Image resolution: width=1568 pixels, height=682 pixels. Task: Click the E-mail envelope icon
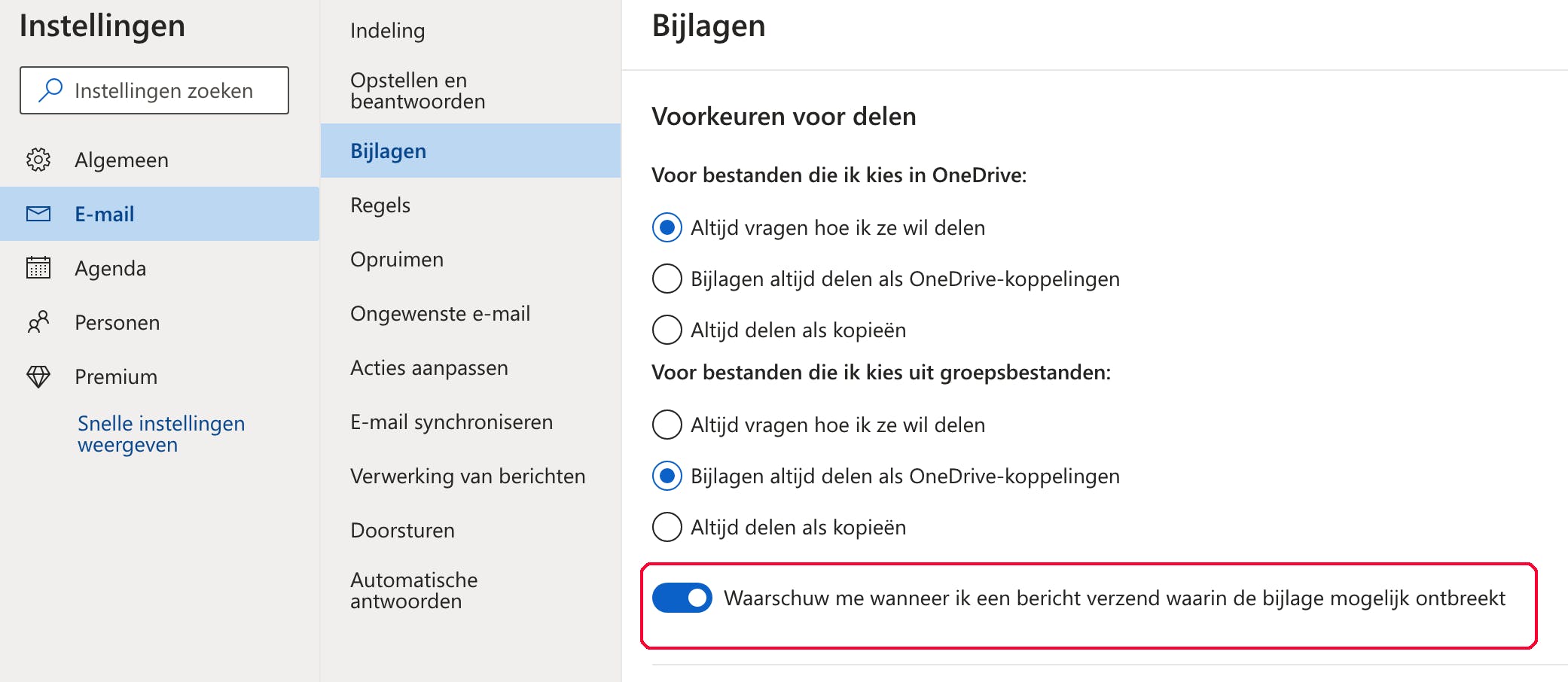[38, 214]
